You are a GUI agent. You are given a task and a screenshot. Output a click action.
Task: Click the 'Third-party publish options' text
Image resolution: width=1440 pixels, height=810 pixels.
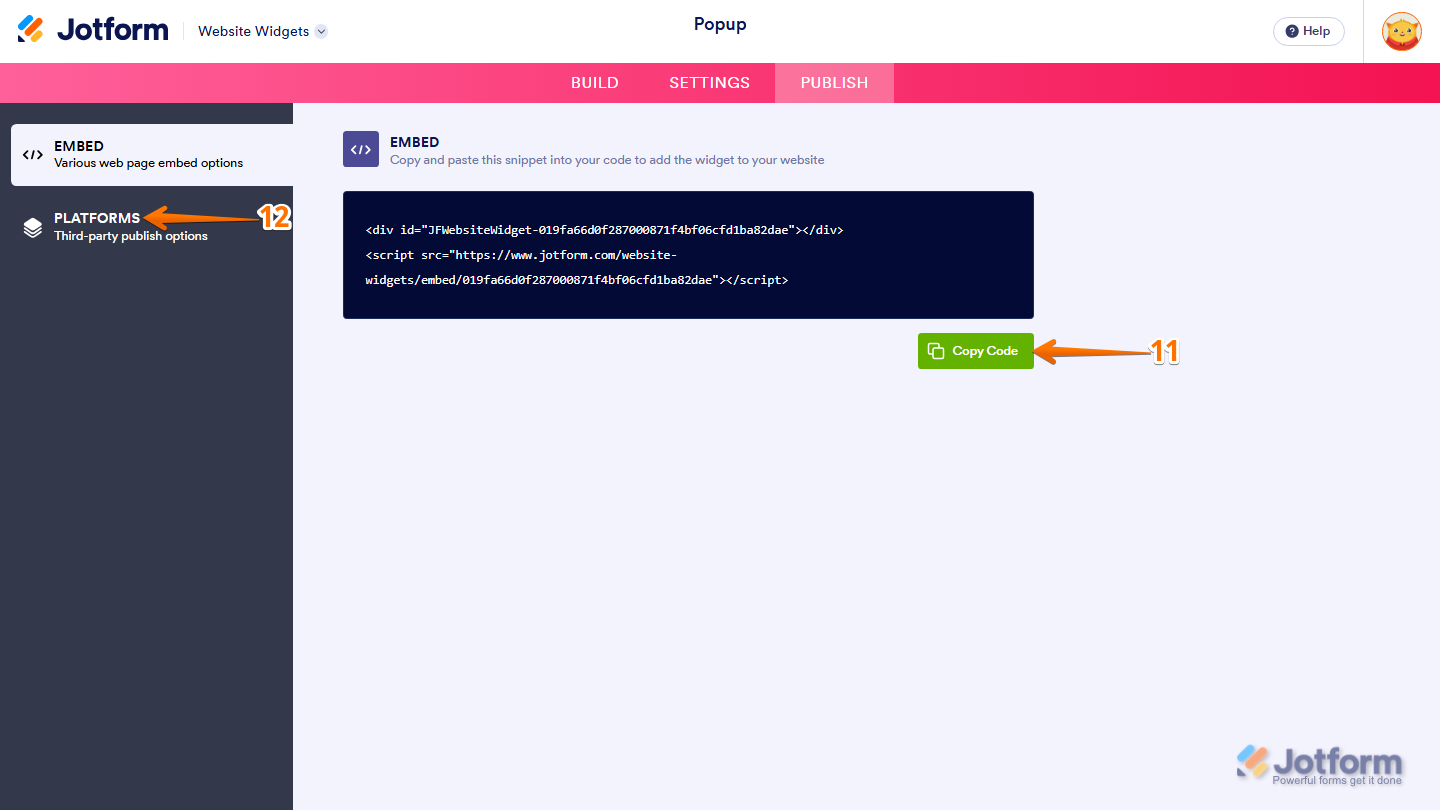tap(131, 236)
